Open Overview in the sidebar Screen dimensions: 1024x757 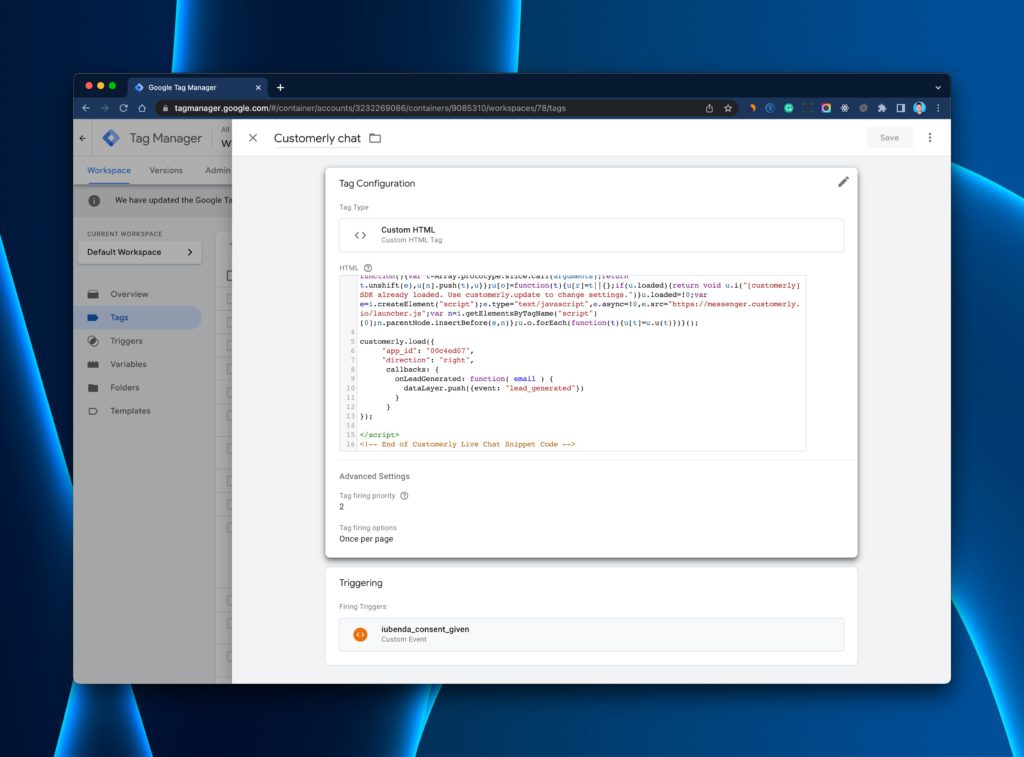pyautogui.click(x=129, y=294)
